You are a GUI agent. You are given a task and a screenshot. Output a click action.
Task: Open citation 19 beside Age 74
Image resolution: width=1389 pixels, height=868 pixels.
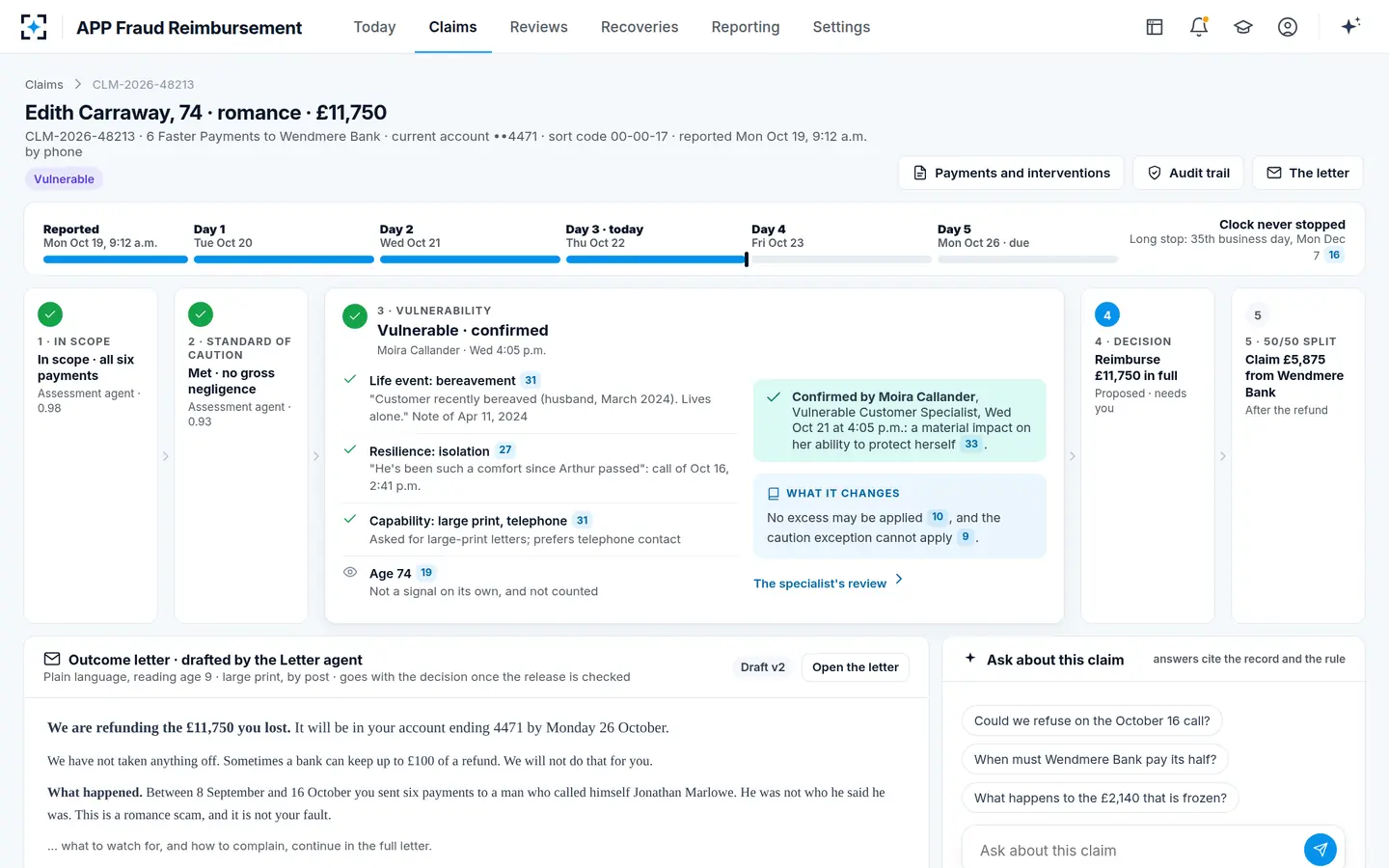coord(426,572)
